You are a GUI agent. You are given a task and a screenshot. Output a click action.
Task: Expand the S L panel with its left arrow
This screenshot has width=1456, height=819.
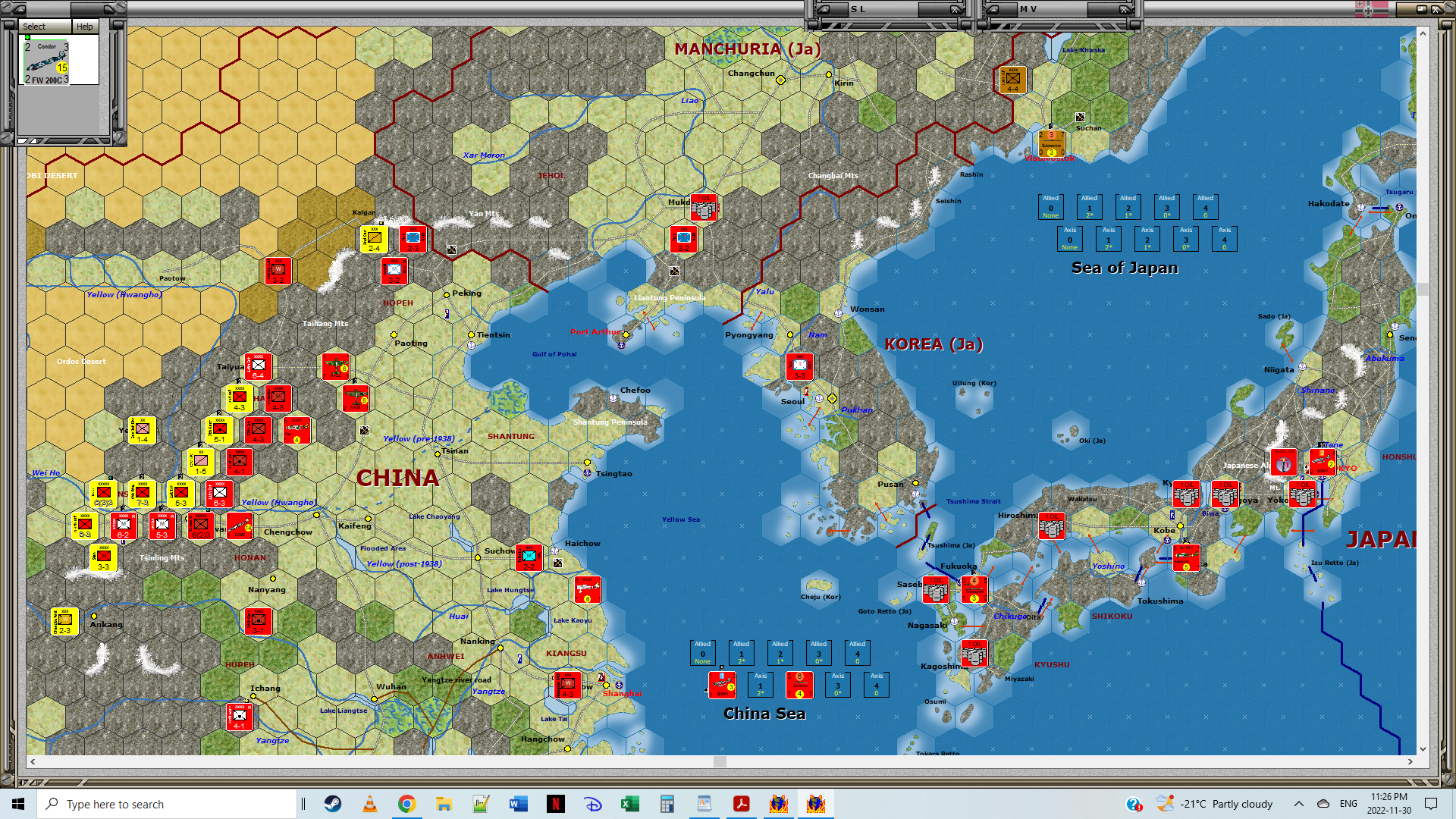point(823,9)
